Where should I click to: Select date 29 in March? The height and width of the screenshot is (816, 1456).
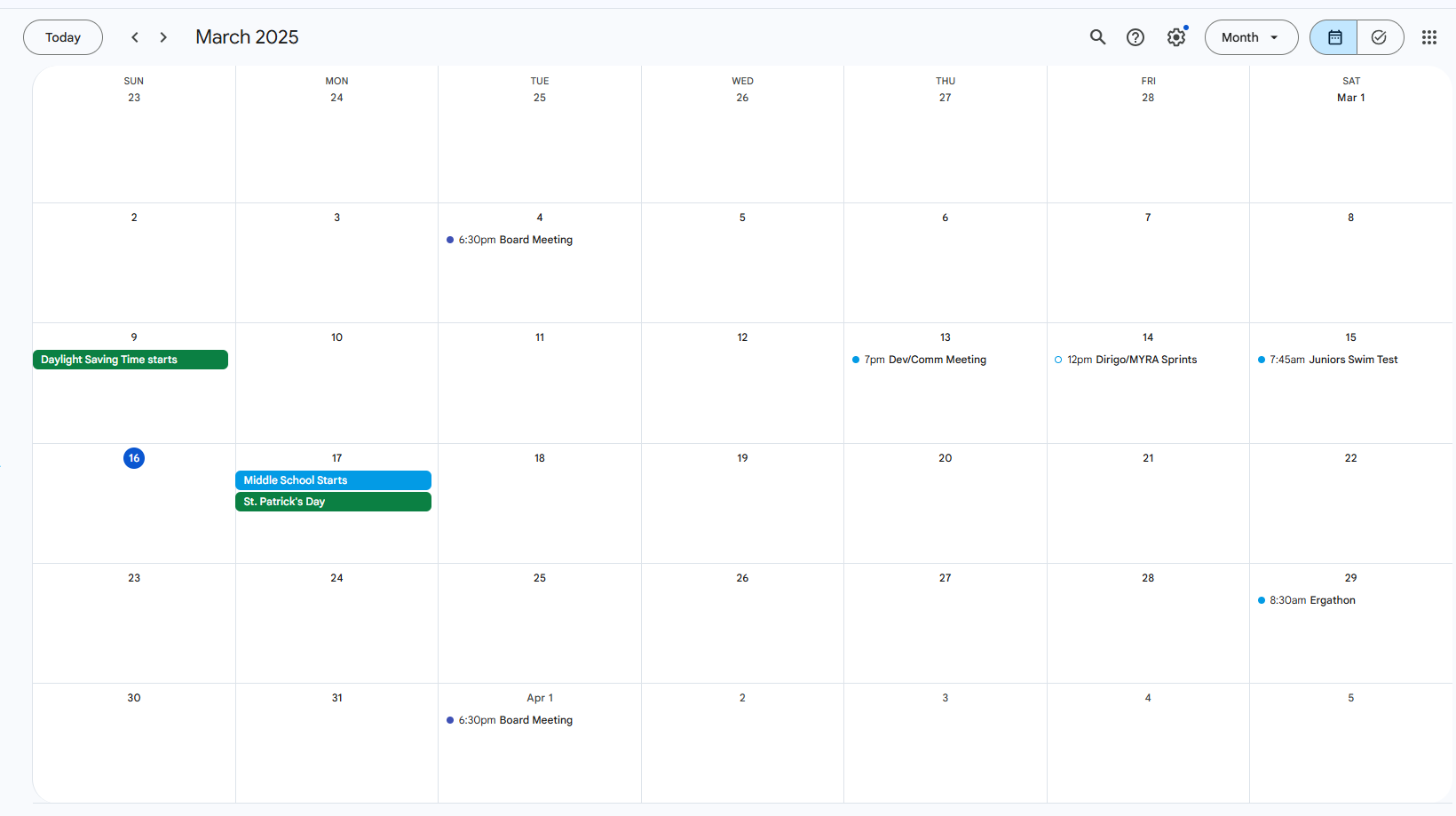pyautogui.click(x=1350, y=578)
